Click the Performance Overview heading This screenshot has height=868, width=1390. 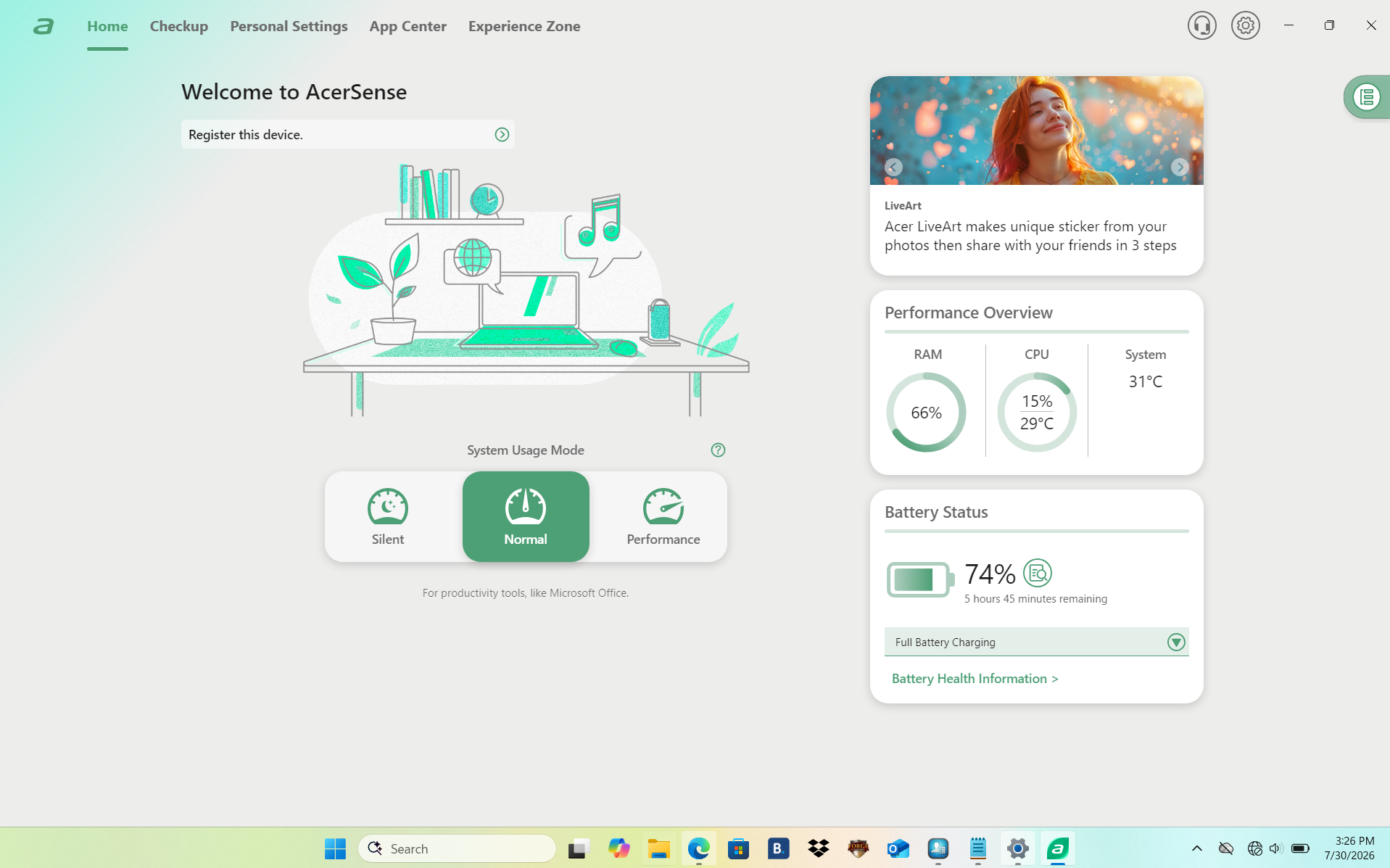[968, 313]
